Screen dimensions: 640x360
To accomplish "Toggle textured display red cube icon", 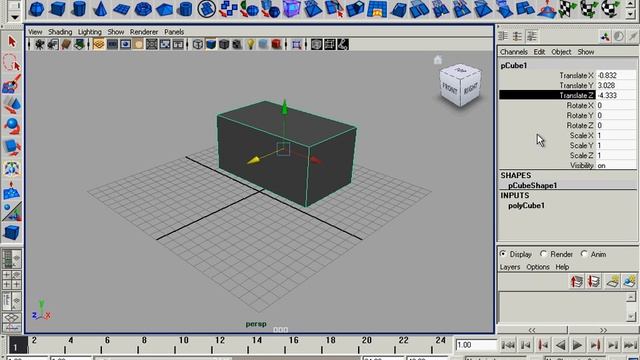I will [x=276, y=44].
